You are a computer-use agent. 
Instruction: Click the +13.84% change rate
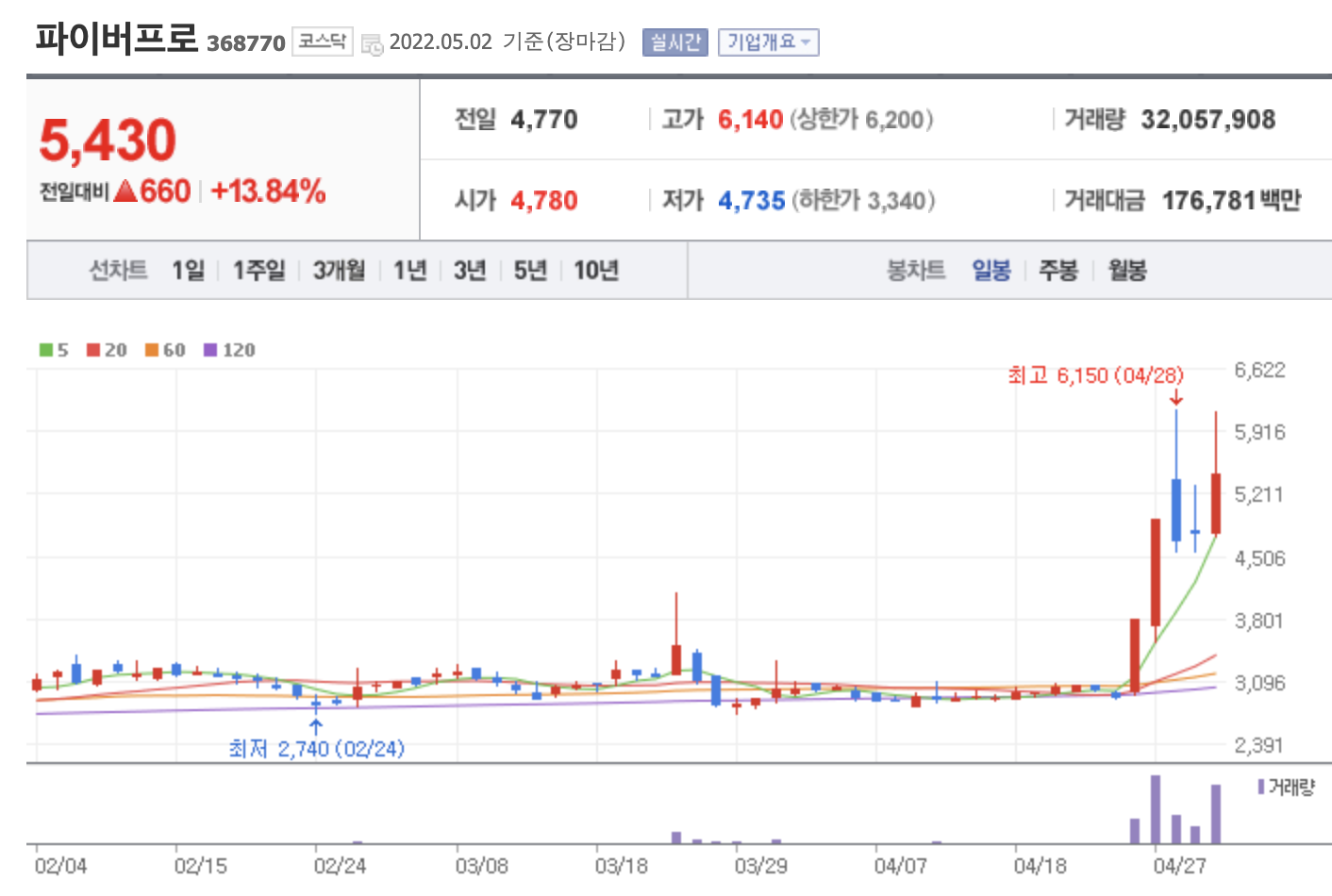tap(268, 191)
